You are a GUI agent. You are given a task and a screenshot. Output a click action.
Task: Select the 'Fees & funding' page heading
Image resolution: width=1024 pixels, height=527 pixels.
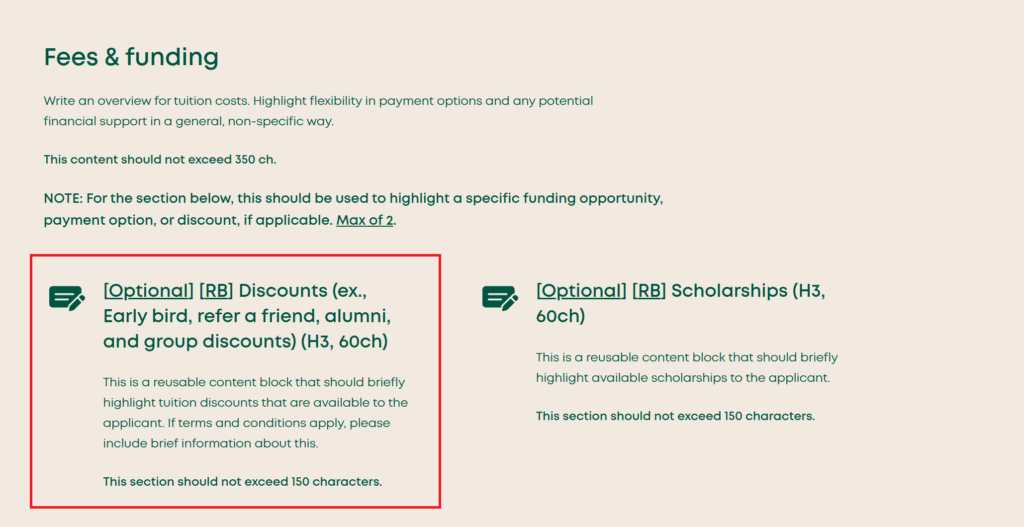click(131, 57)
